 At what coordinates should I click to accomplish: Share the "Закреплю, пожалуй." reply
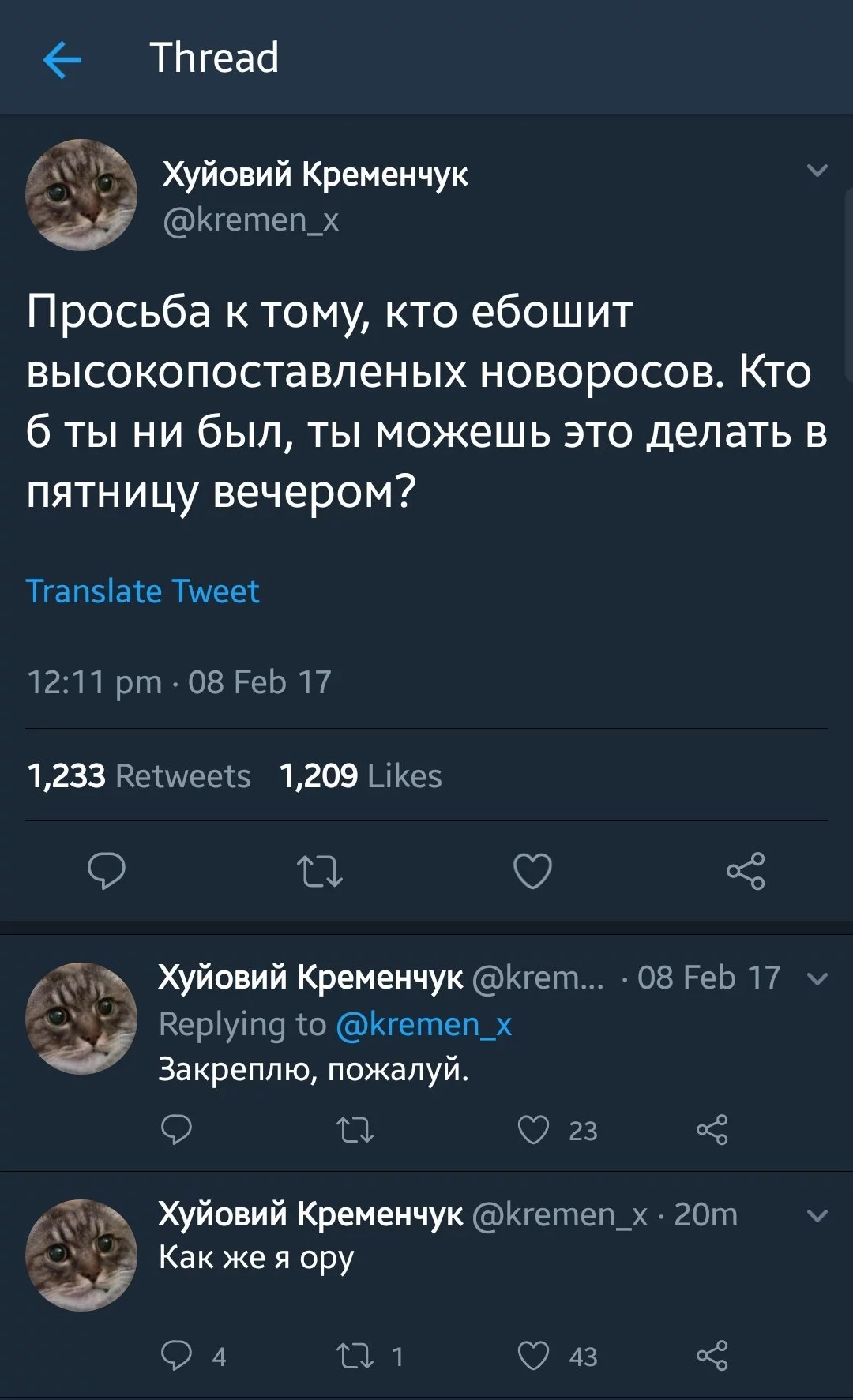[x=712, y=1130]
